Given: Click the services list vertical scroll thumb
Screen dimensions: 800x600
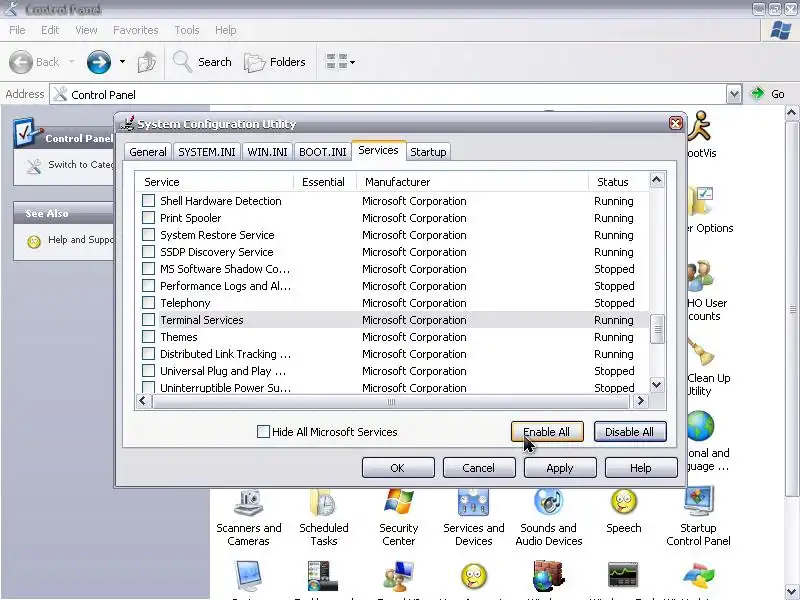Looking at the screenshot, I should 657,329.
